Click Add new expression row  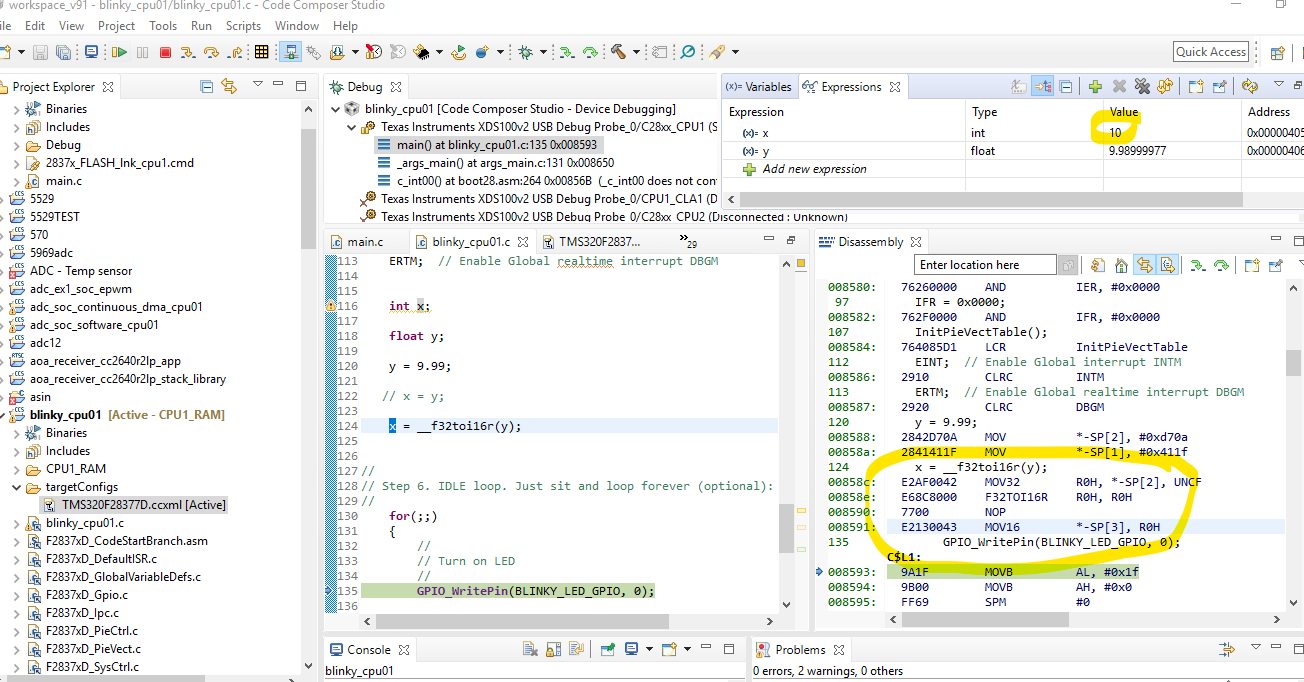click(814, 169)
